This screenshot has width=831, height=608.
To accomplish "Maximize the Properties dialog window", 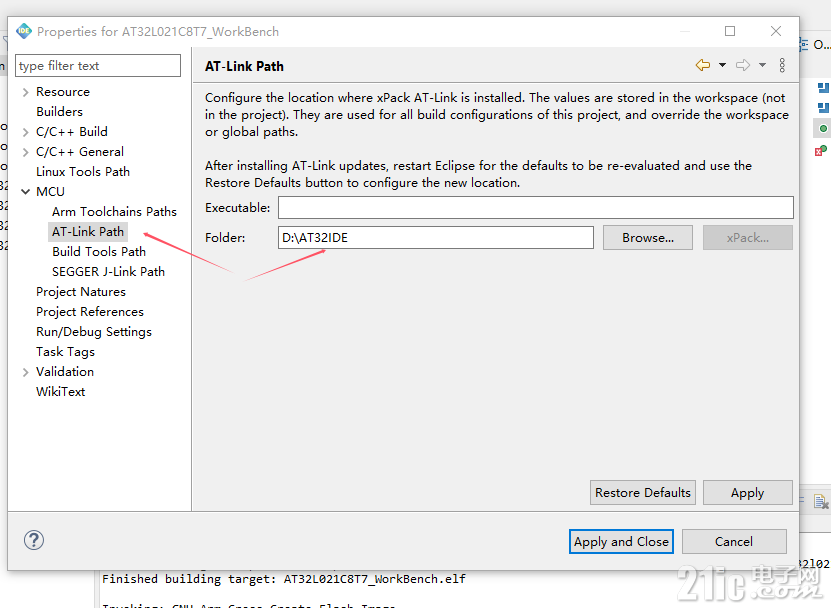I will click(730, 31).
